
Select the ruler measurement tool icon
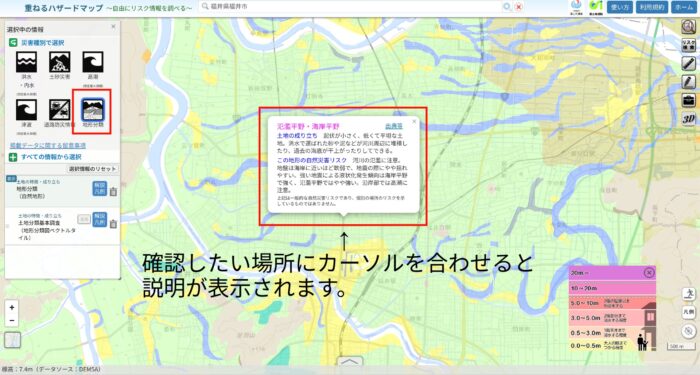point(689,63)
